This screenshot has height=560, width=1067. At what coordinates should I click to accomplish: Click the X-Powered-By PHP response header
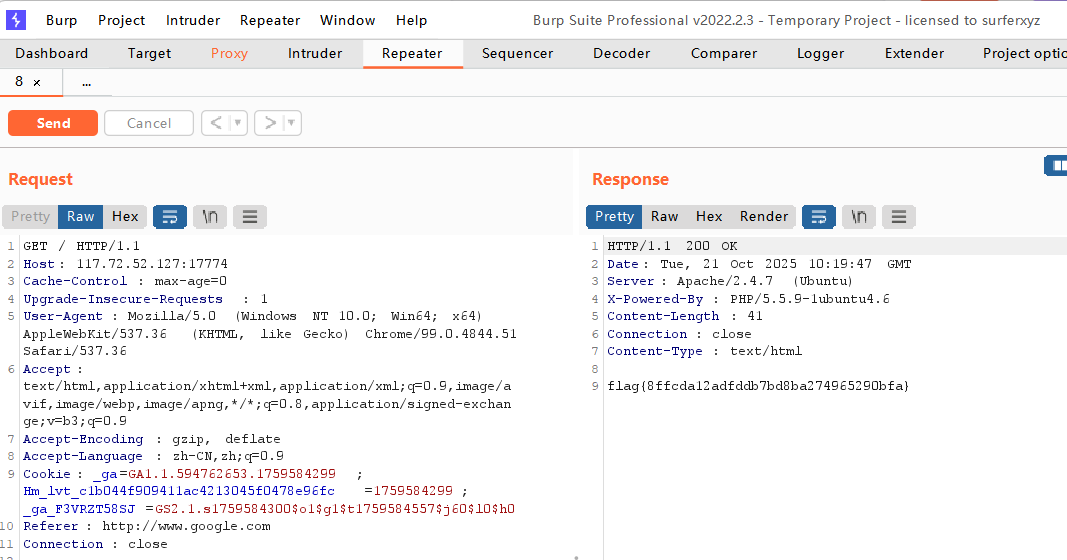click(748, 299)
